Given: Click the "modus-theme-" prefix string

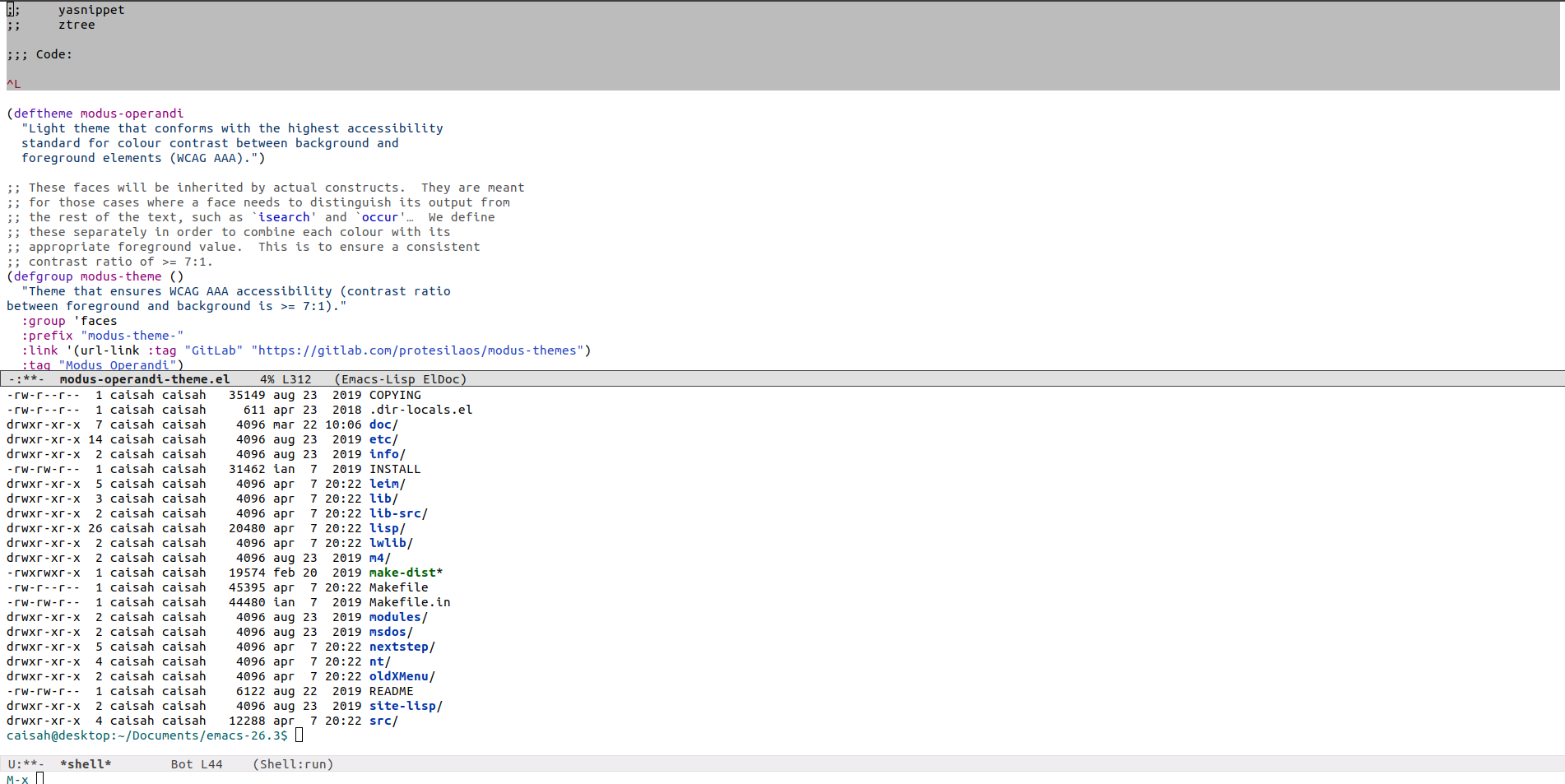Looking at the screenshot, I should 132,336.
